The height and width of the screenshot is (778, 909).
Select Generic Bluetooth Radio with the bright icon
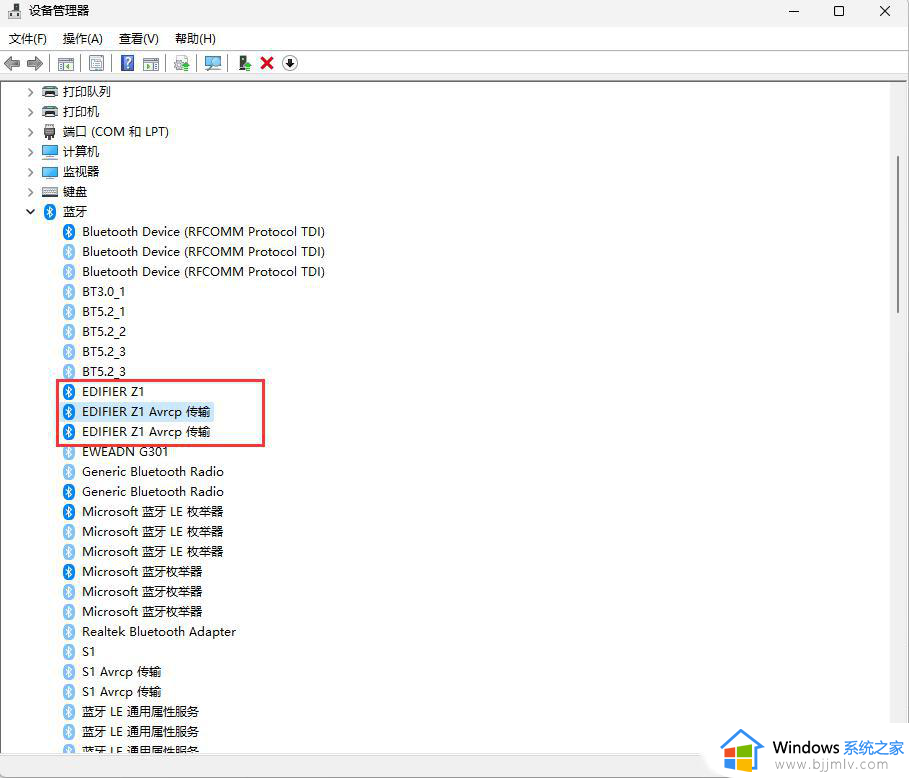click(152, 492)
